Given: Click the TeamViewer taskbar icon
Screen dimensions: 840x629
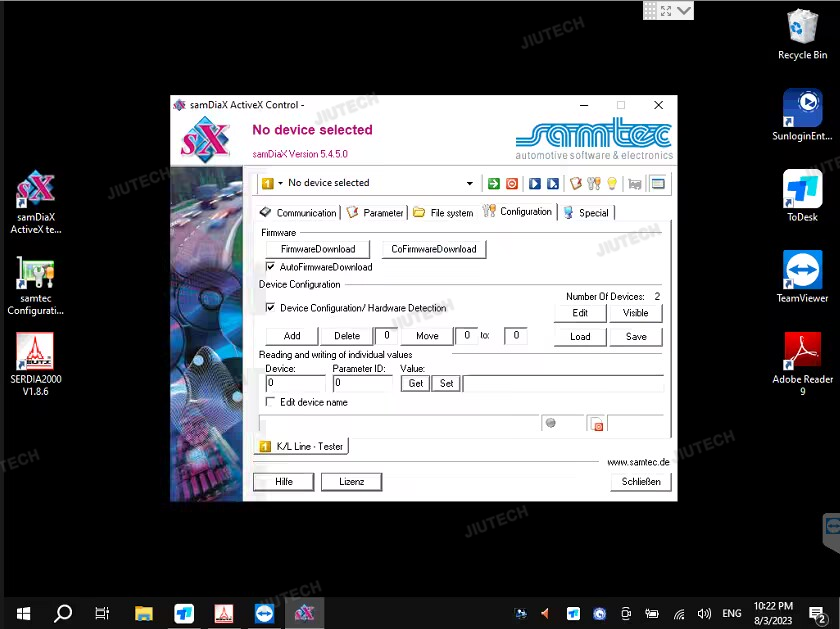Looking at the screenshot, I should point(264,613).
